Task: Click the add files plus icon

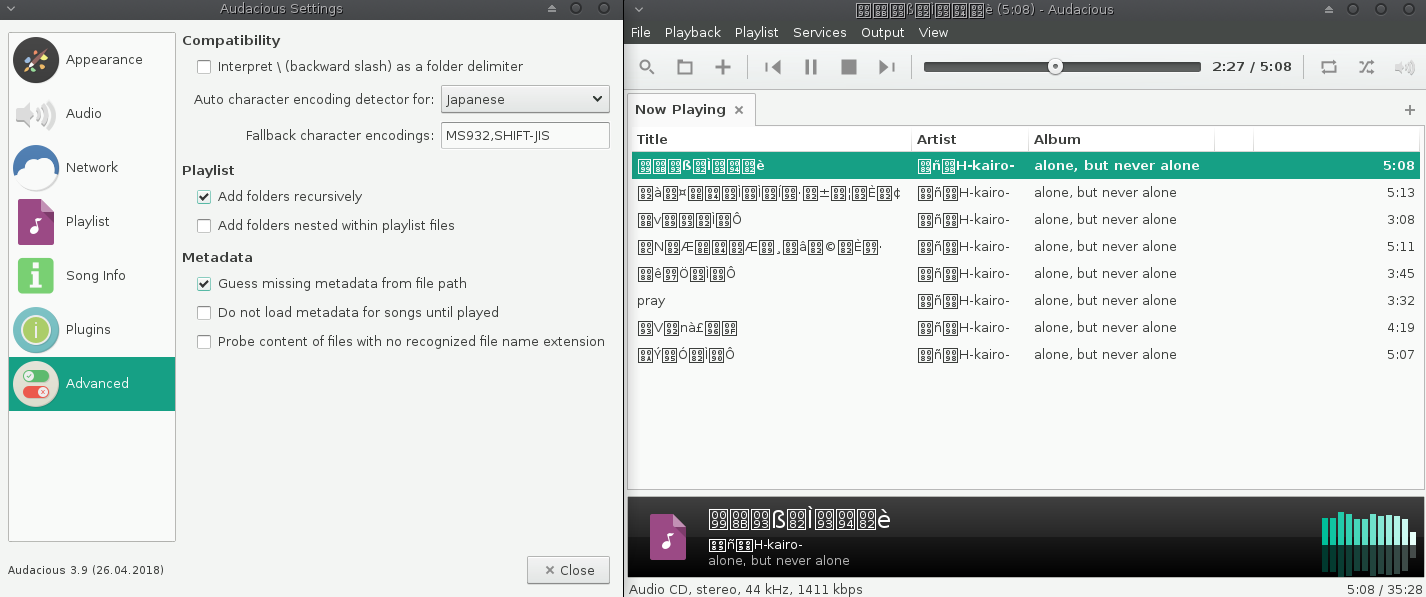Action: pos(723,67)
